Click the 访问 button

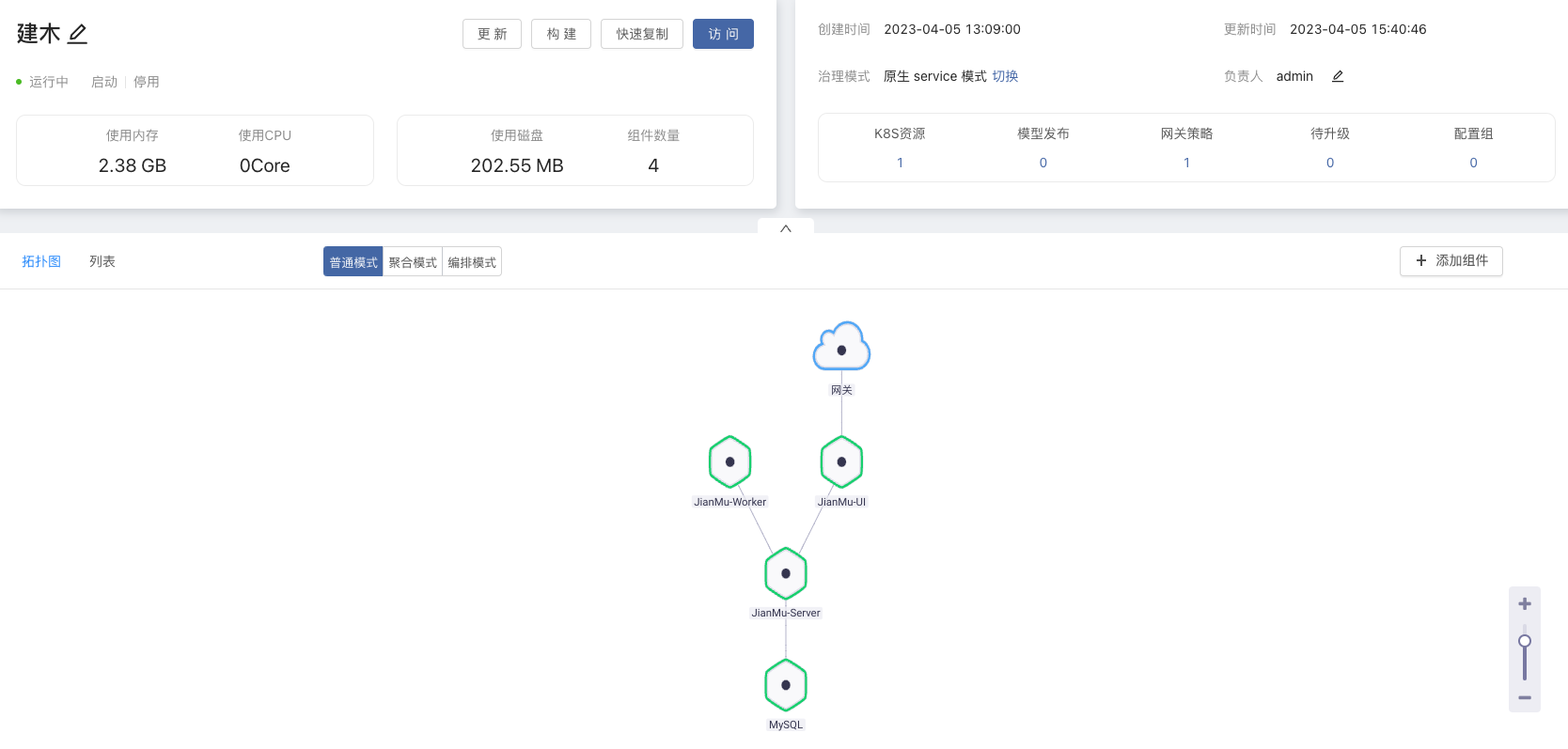click(723, 34)
